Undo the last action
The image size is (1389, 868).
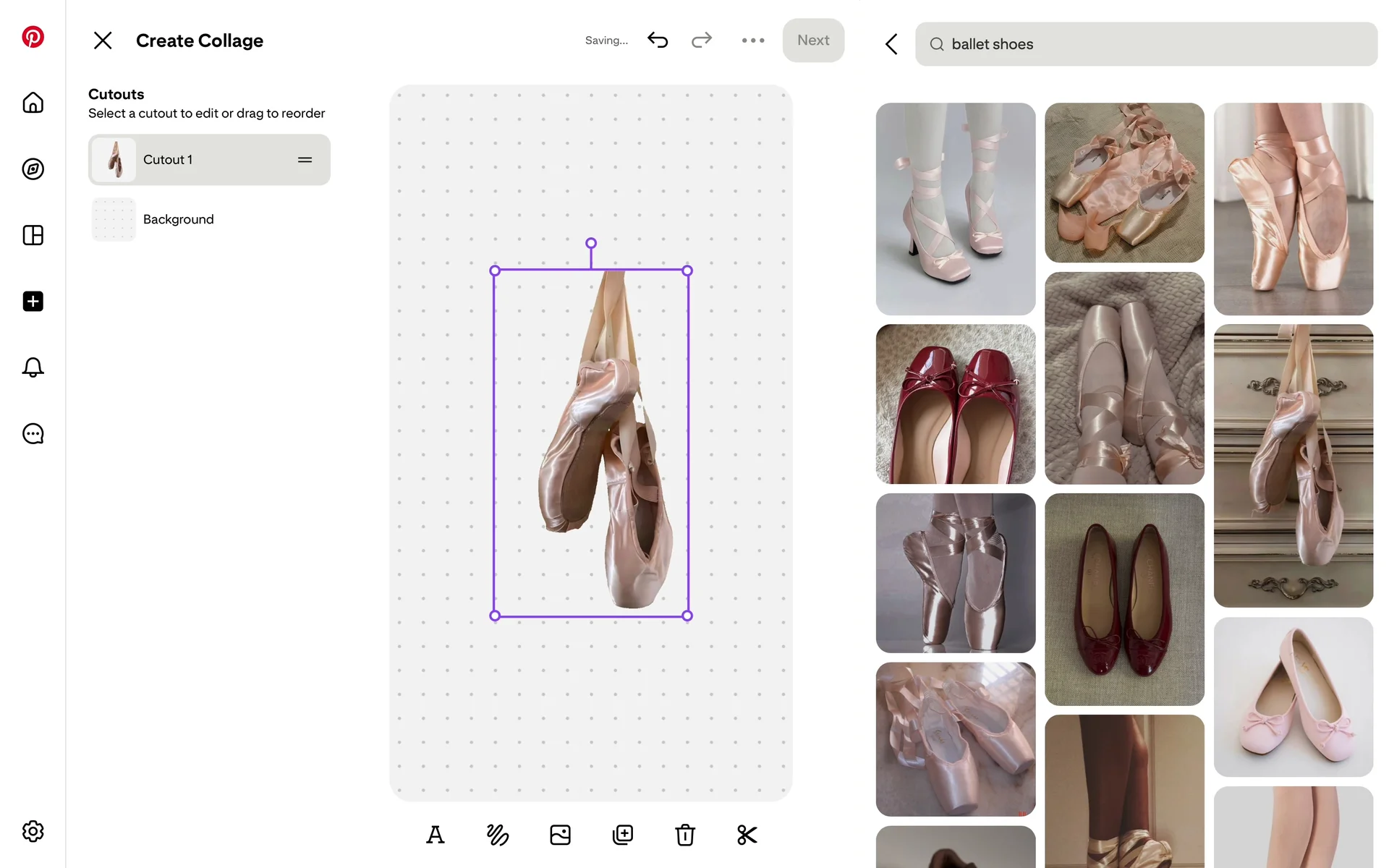(658, 41)
